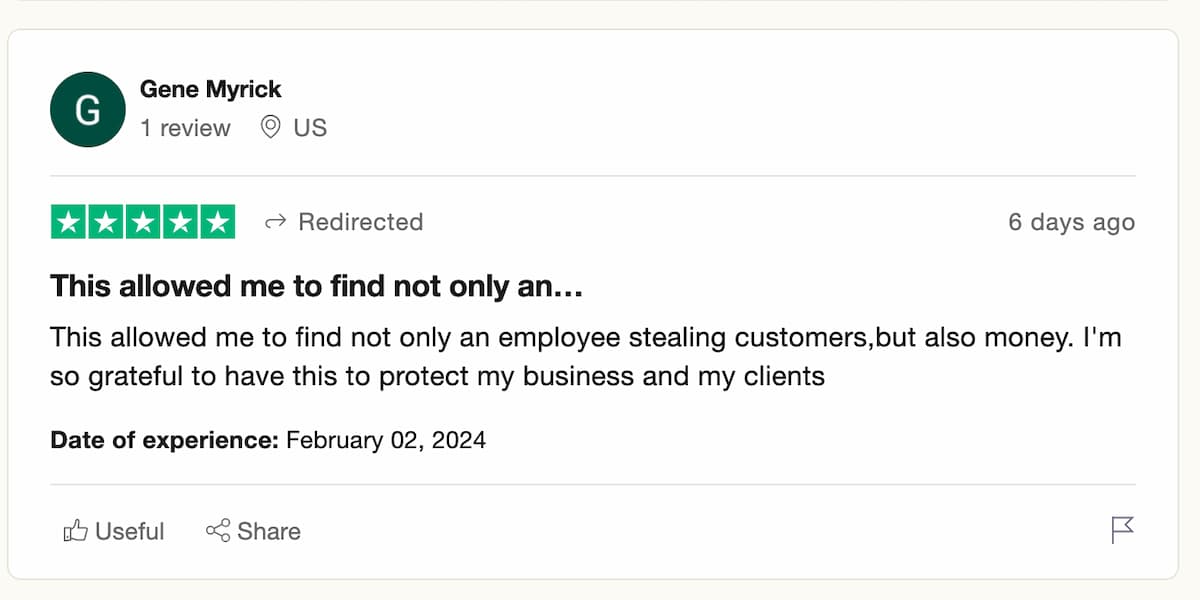Screen dimensions: 1200x600
Task: Click the second green rating star
Action: coord(106,222)
